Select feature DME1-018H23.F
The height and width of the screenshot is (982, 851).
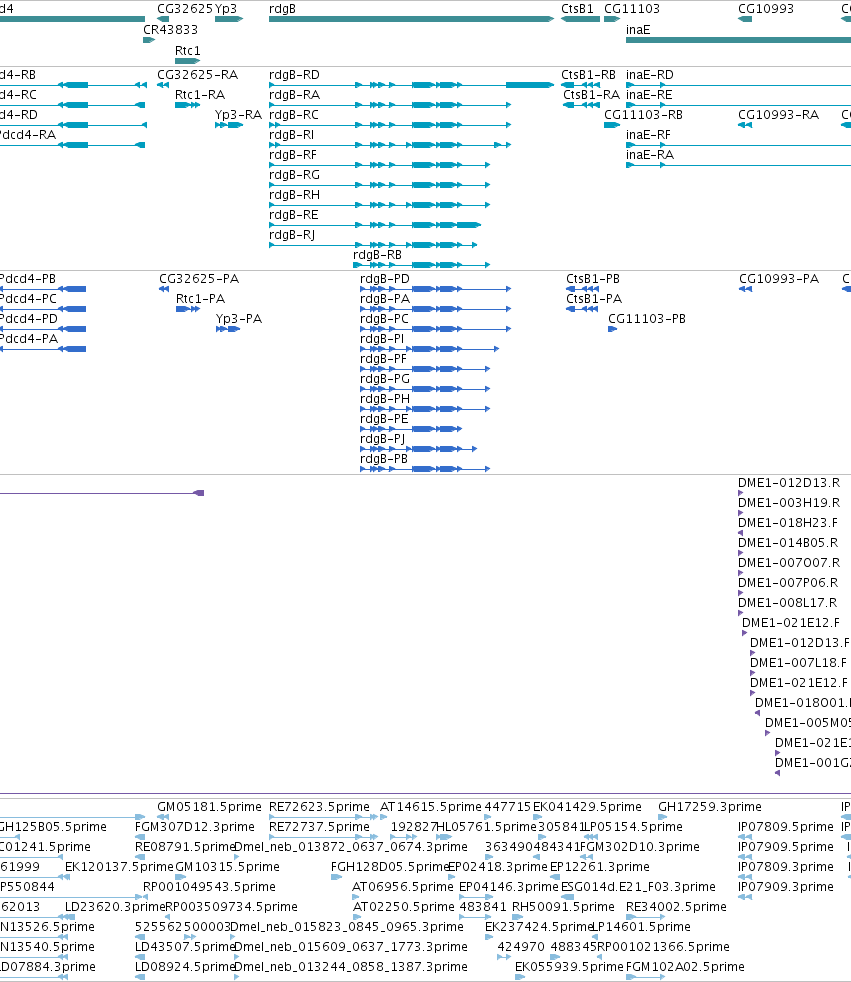[x=788, y=523]
